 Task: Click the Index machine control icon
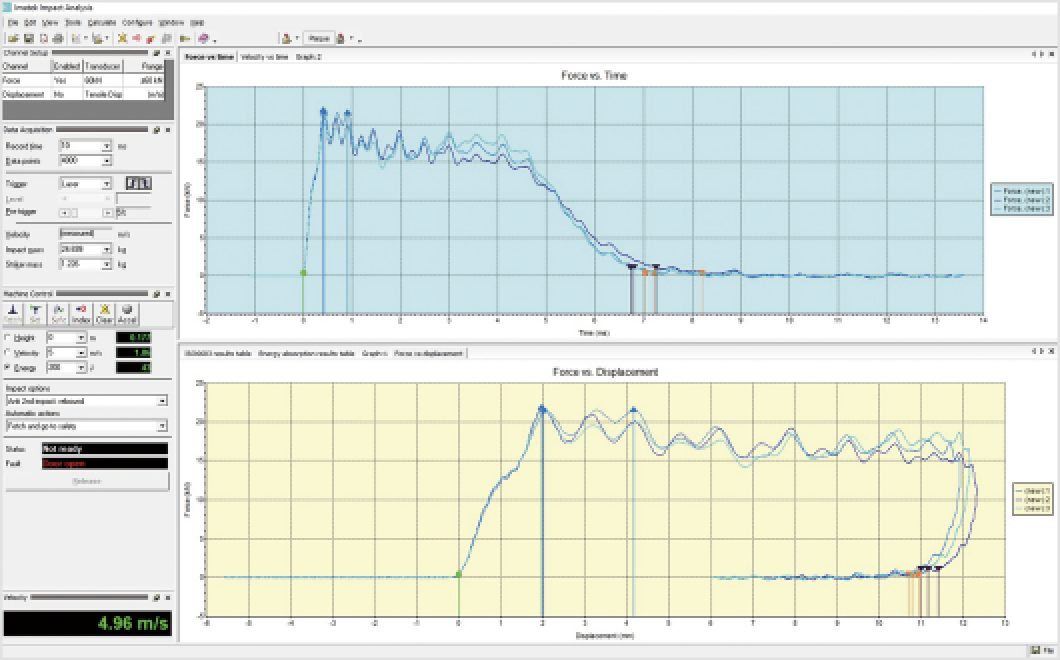82,313
